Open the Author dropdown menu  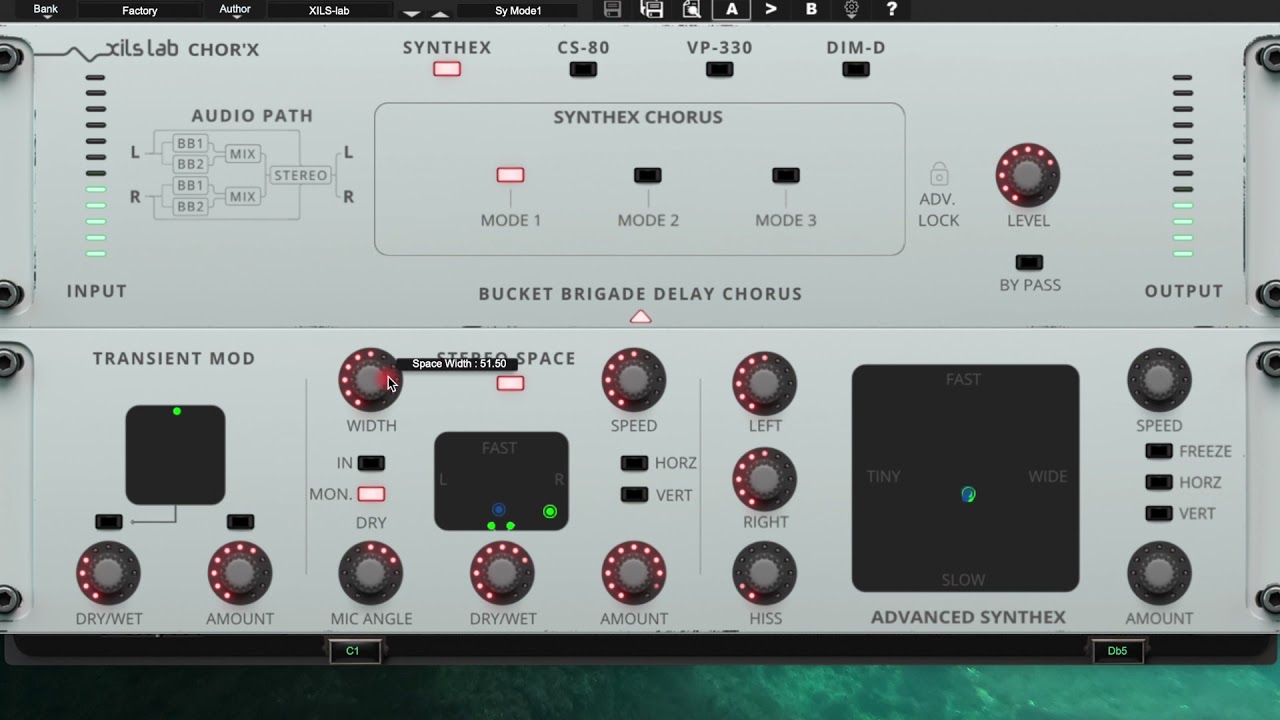pyautogui.click(x=235, y=11)
